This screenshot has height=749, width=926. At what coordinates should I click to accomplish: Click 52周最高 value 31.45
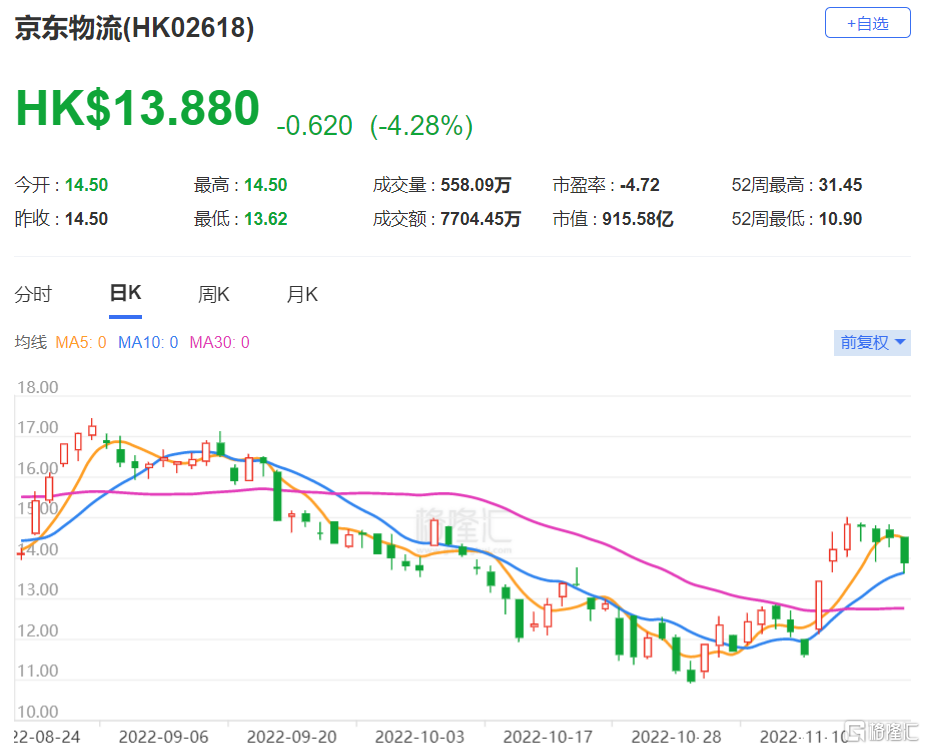(x=840, y=185)
